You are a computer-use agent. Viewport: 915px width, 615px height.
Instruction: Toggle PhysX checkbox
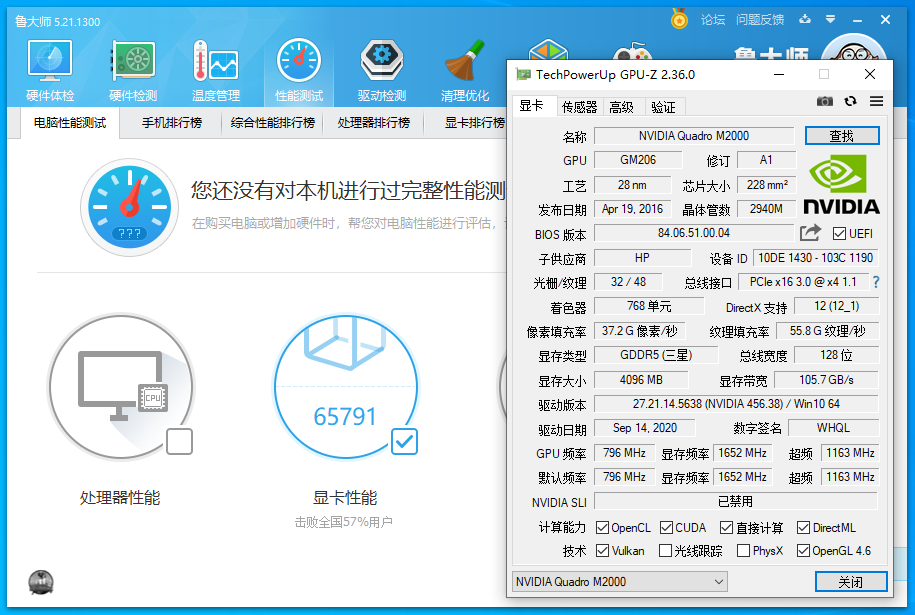pos(743,550)
